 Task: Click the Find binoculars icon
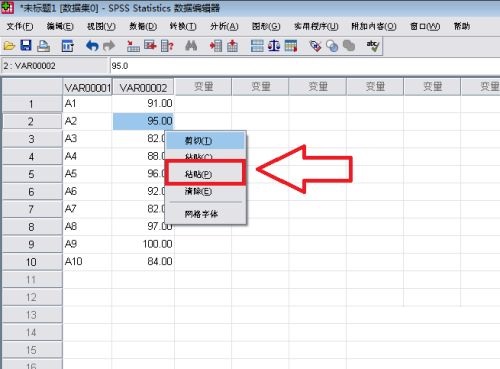[x=191, y=46]
